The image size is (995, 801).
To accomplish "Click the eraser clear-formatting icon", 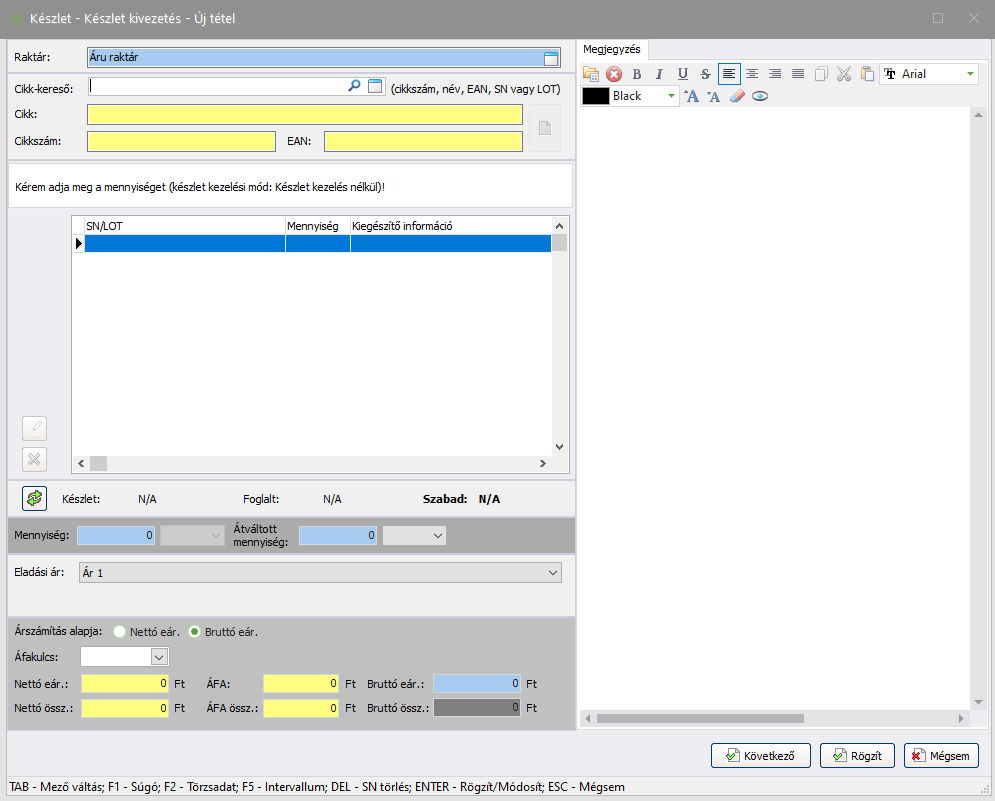I will pos(738,97).
